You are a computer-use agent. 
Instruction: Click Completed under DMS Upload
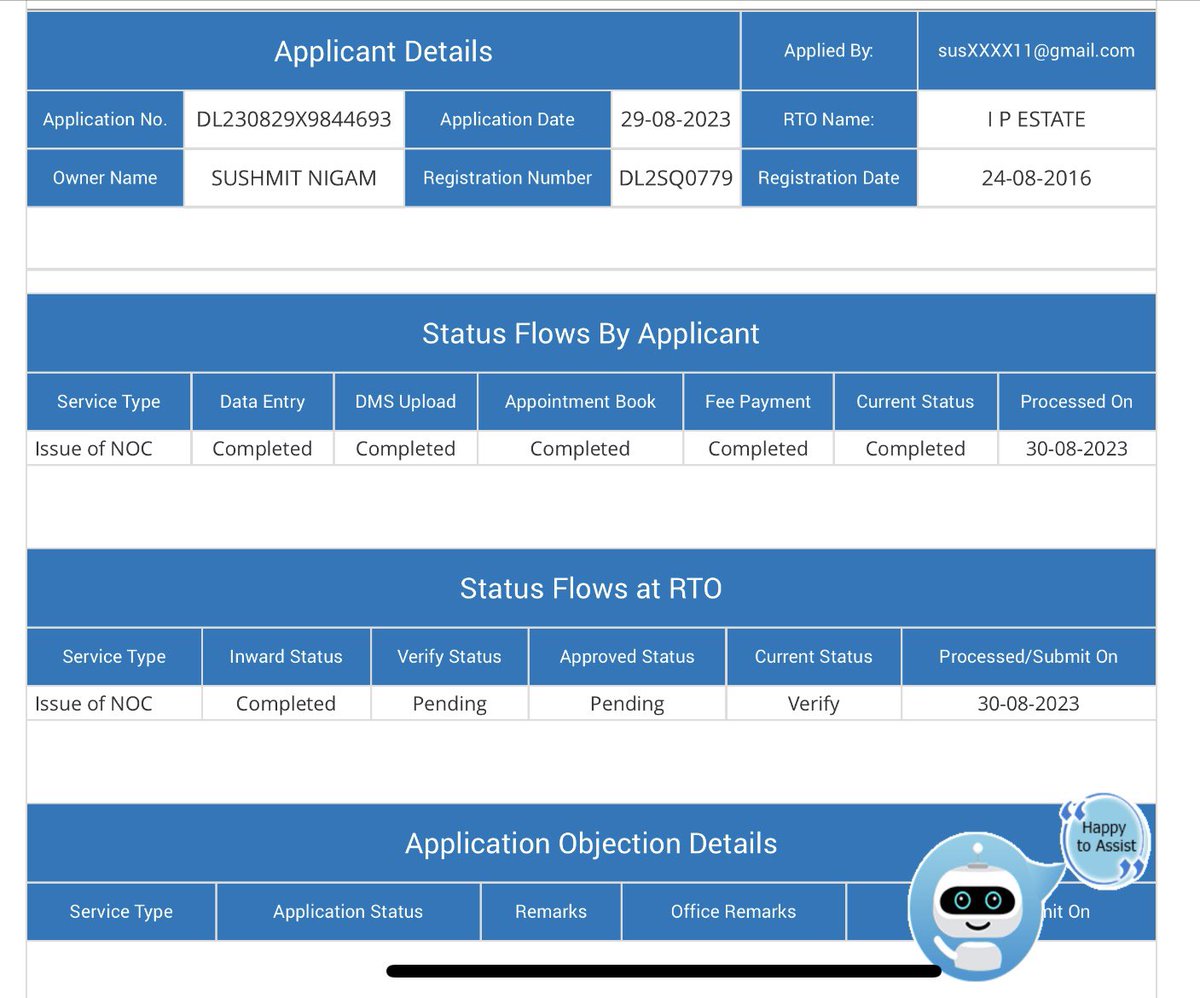click(x=406, y=448)
